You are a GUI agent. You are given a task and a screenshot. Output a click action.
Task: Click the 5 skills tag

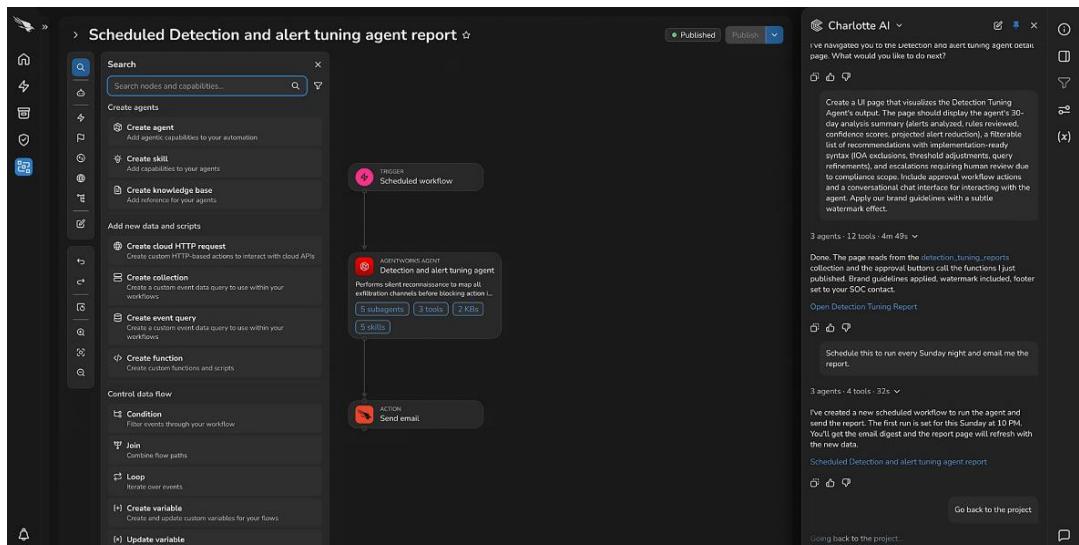[x=372, y=327]
